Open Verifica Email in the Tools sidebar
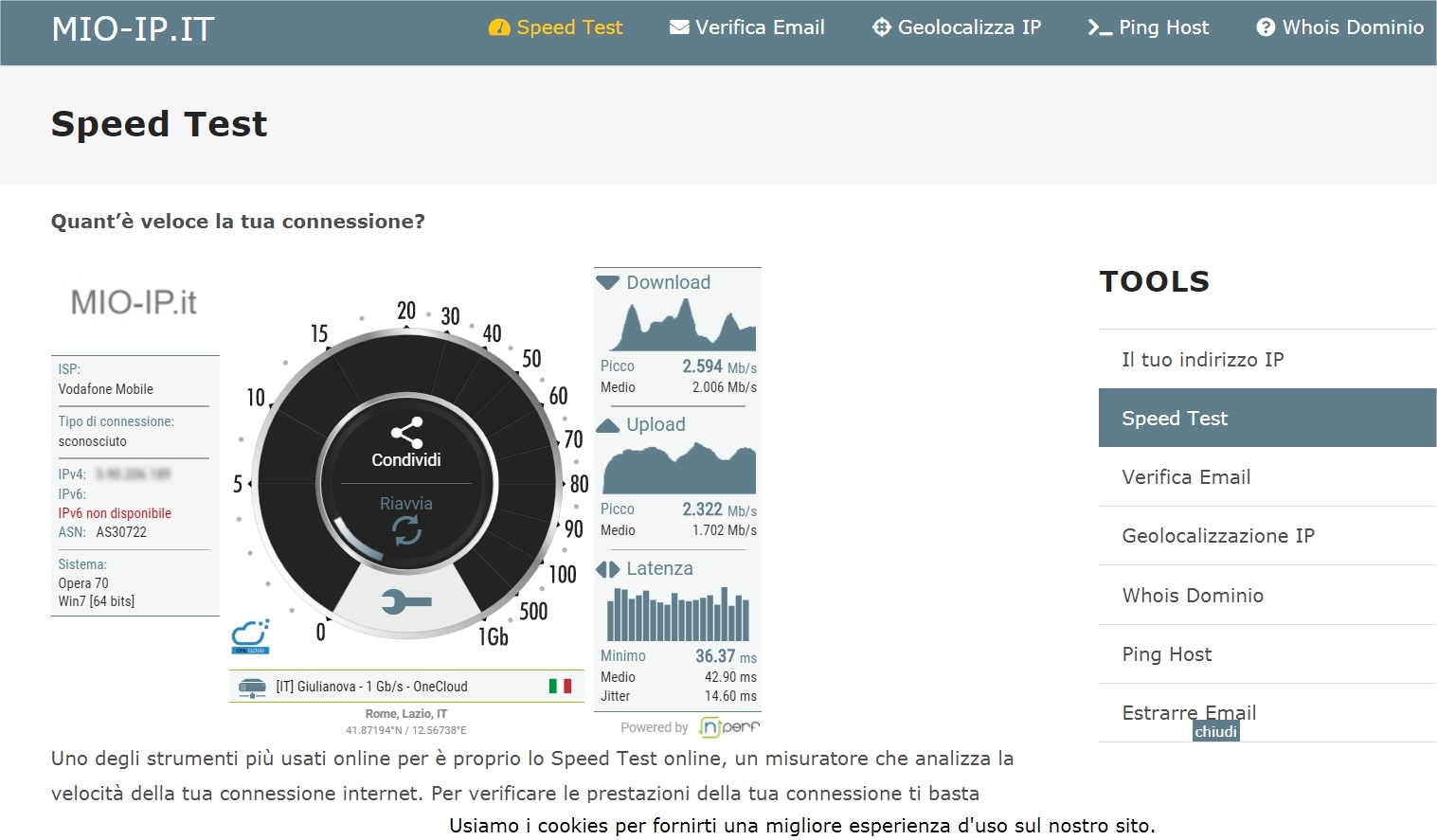This screenshot has height=840, width=1437. click(1267, 477)
